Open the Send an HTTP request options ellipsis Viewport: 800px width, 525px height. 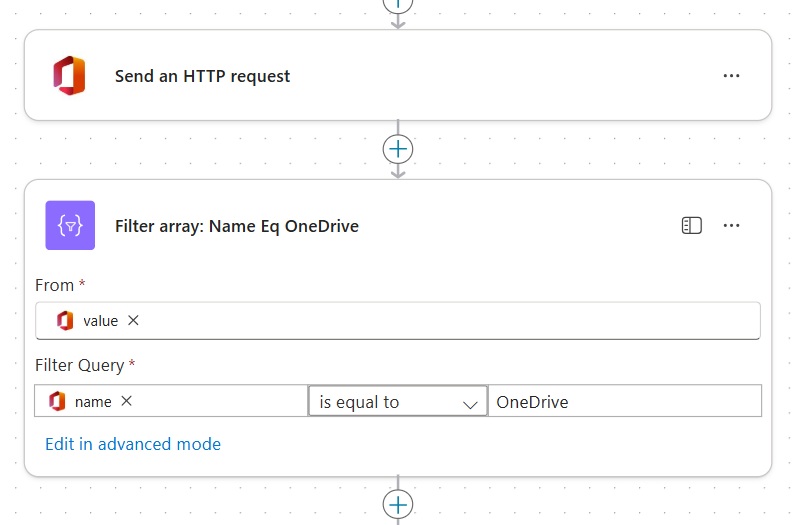pos(731,76)
